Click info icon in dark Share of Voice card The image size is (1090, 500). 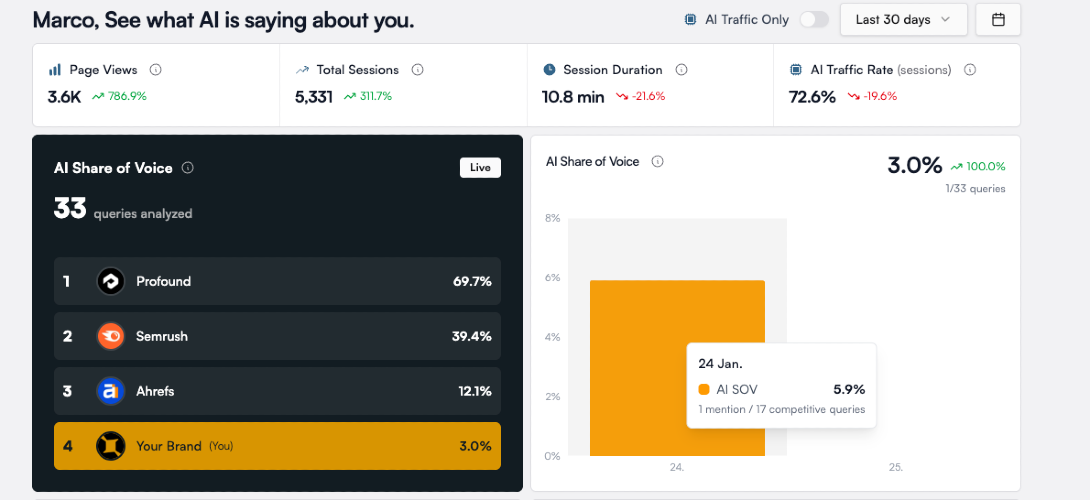[x=188, y=168]
